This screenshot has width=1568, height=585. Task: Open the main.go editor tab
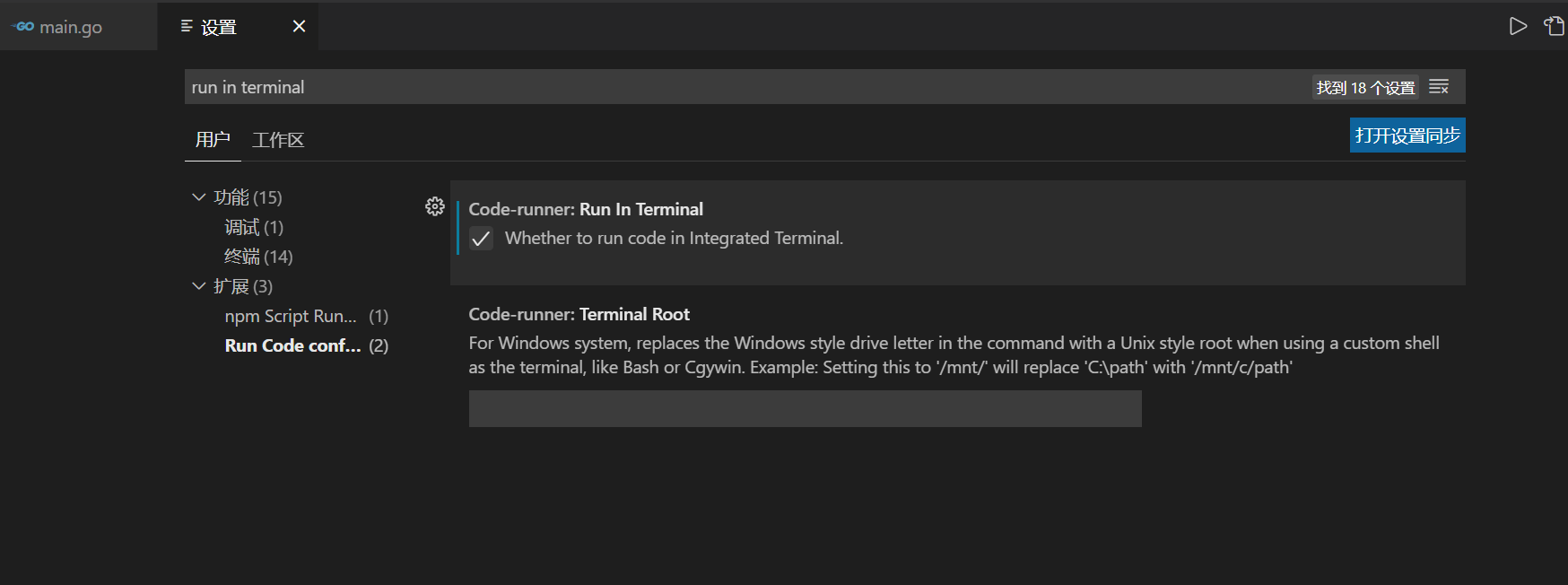pos(69,26)
